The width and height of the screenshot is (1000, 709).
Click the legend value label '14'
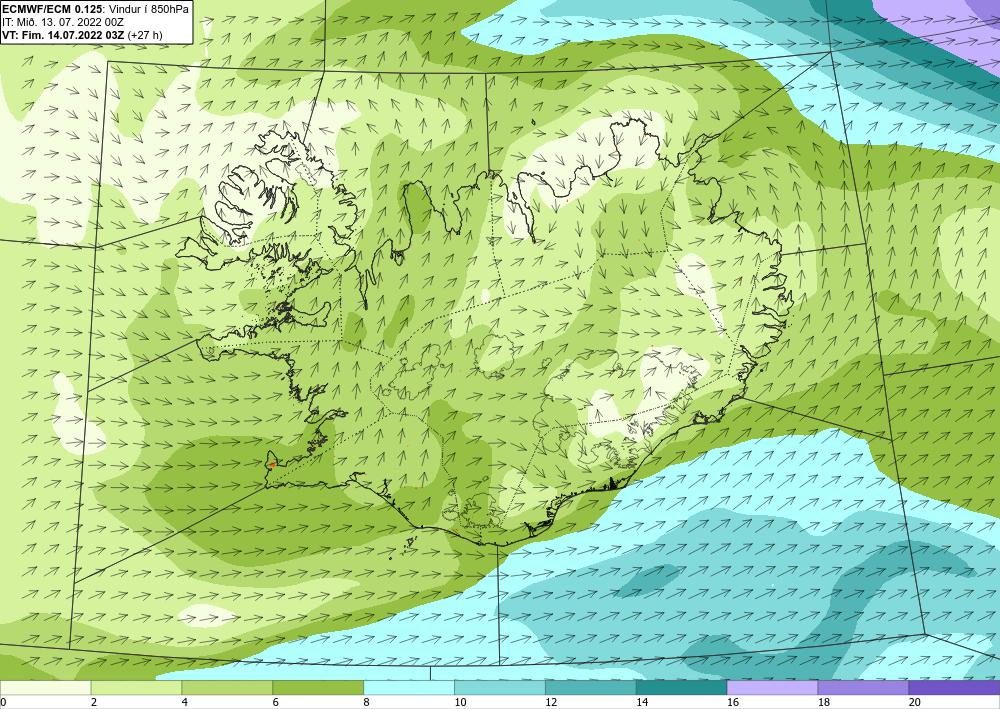click(x=642, y=703)
